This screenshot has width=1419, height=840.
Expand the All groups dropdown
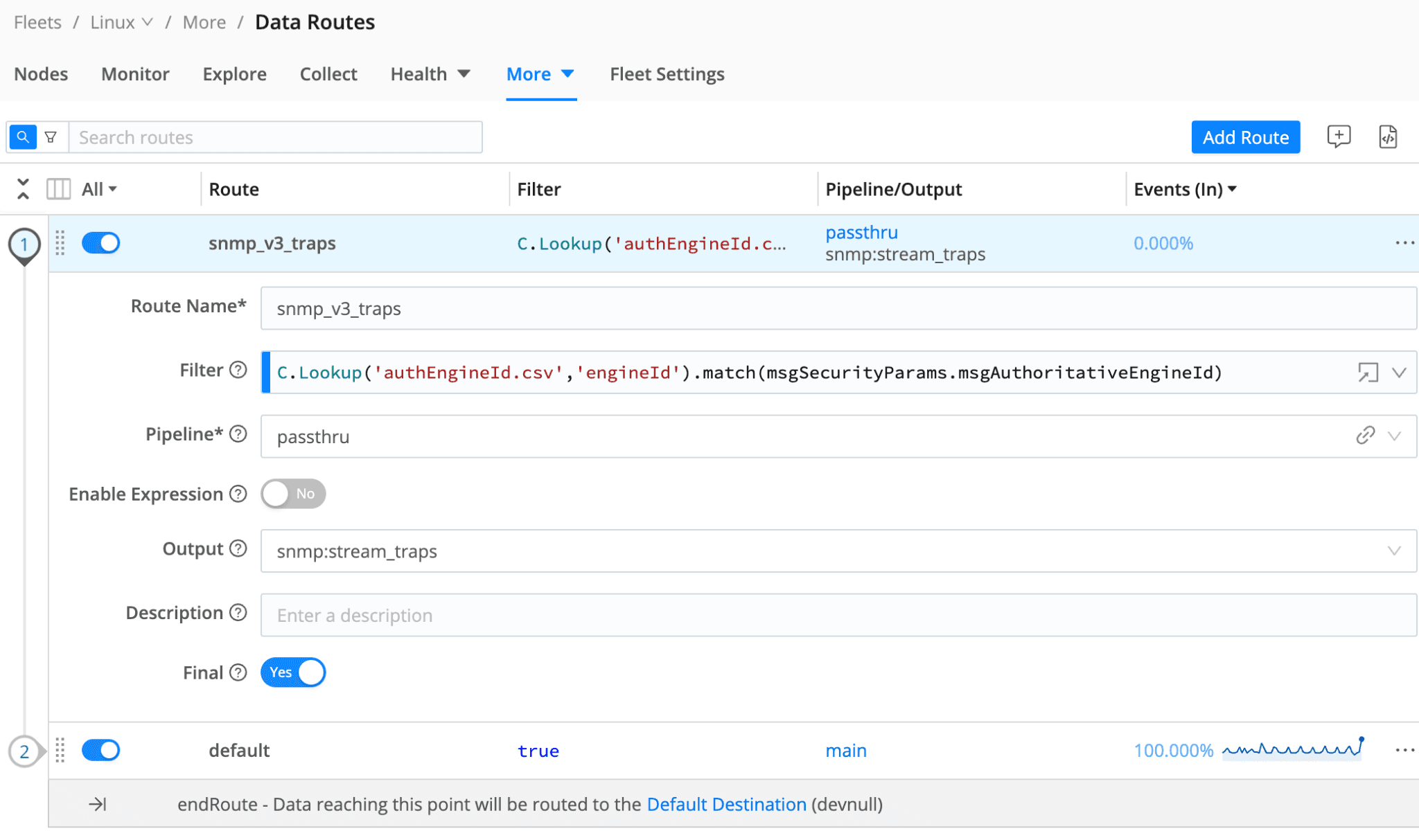(x=99, y=189)
